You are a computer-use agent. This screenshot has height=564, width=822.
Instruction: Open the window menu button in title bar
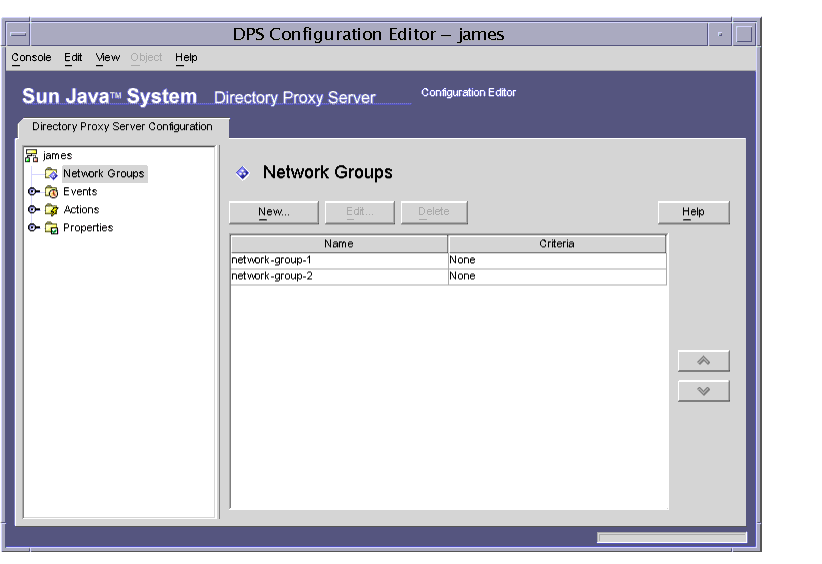point(18,35)
